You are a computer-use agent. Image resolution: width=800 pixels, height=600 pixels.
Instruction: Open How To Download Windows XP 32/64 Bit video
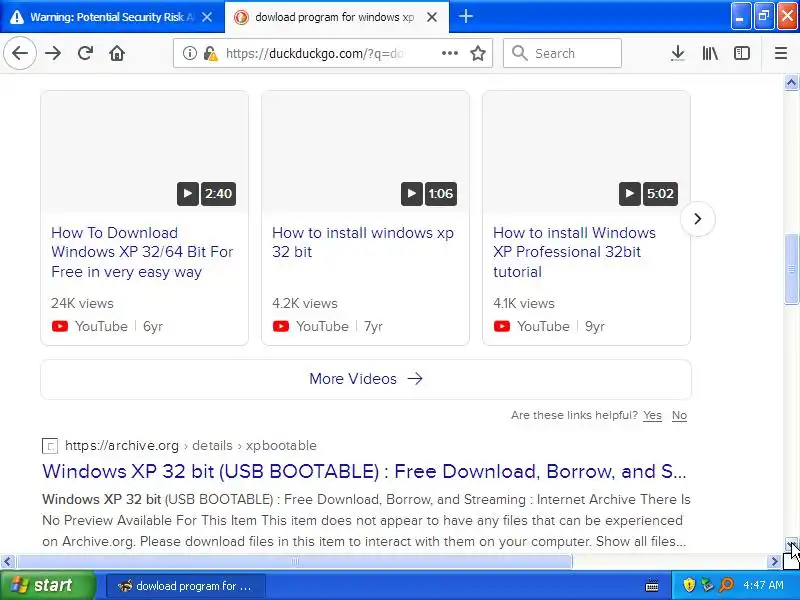click(x=142, y=252)
